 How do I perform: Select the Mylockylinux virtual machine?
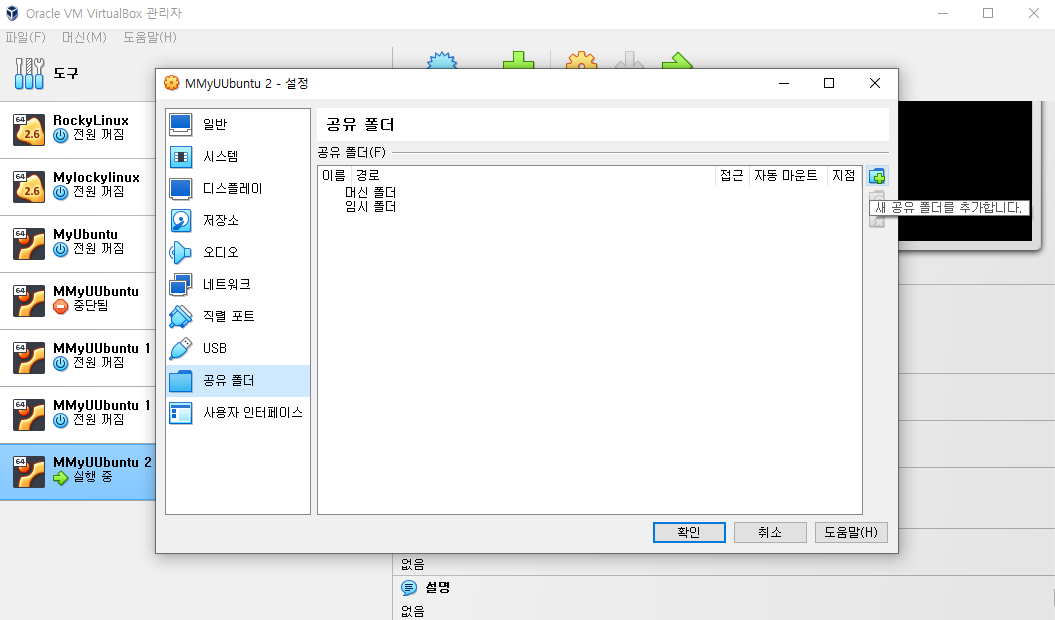(x=77, y=187)
